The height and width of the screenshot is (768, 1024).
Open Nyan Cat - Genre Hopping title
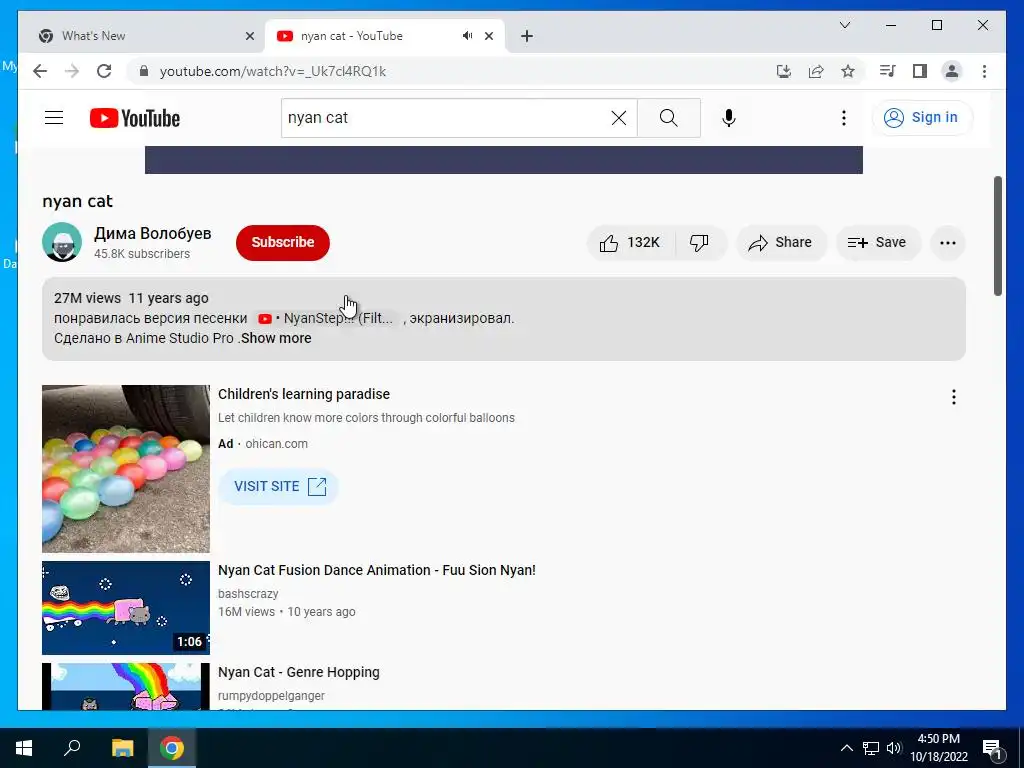(298, 672)
